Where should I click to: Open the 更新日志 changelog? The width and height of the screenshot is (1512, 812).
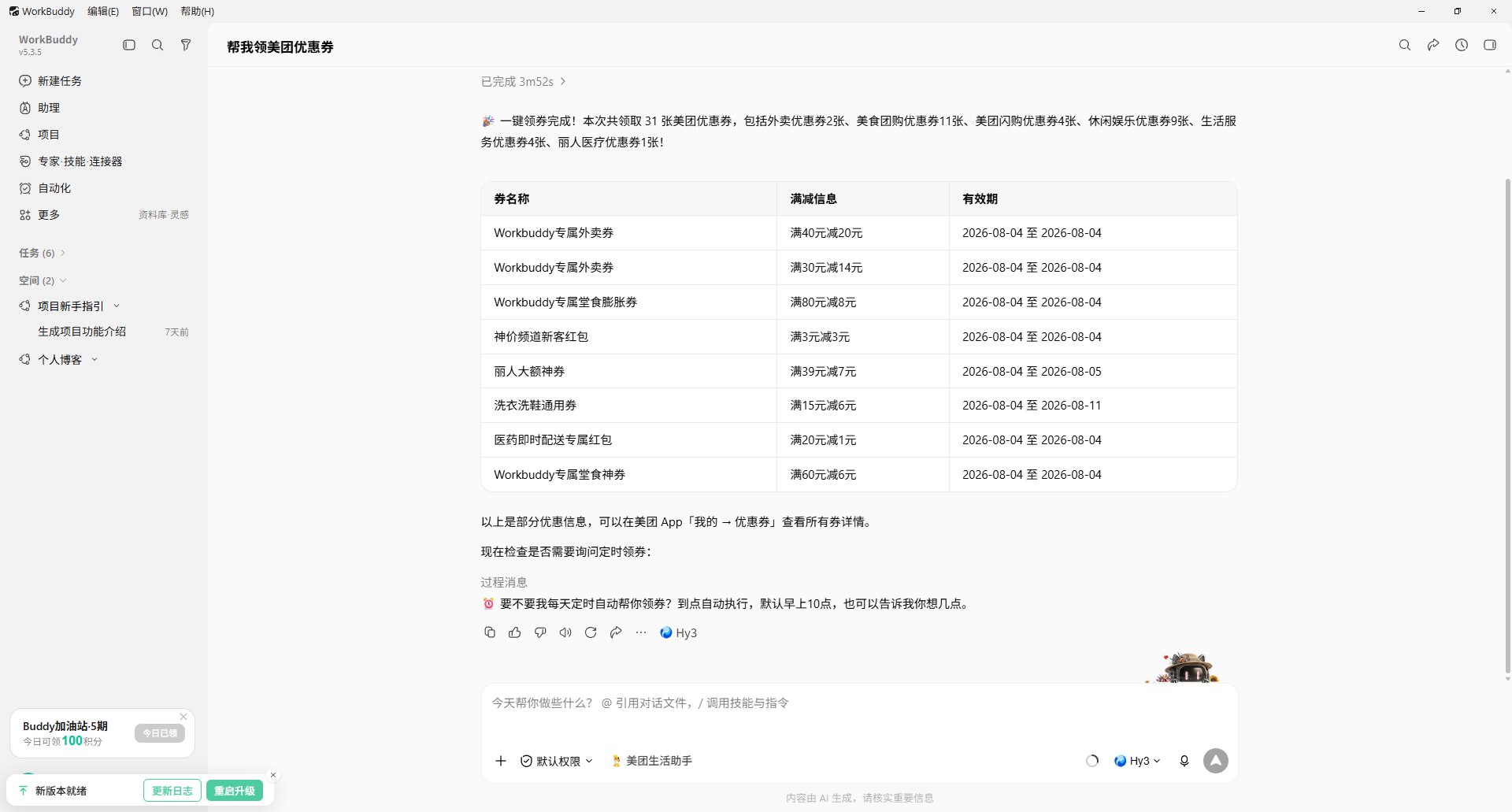point(172,791)
